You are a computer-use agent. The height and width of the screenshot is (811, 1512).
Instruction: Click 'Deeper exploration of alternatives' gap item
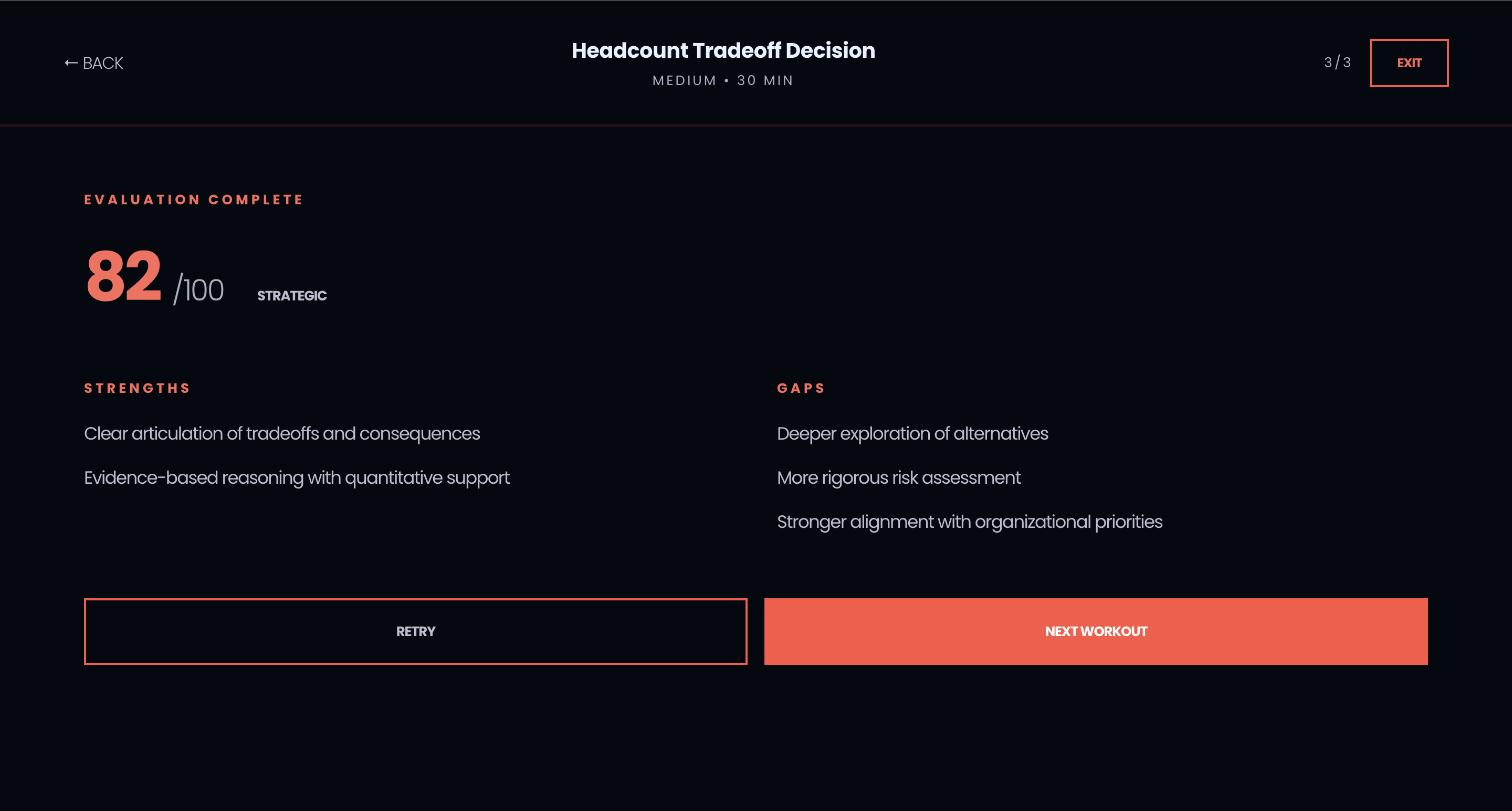[x=912, y=433]
